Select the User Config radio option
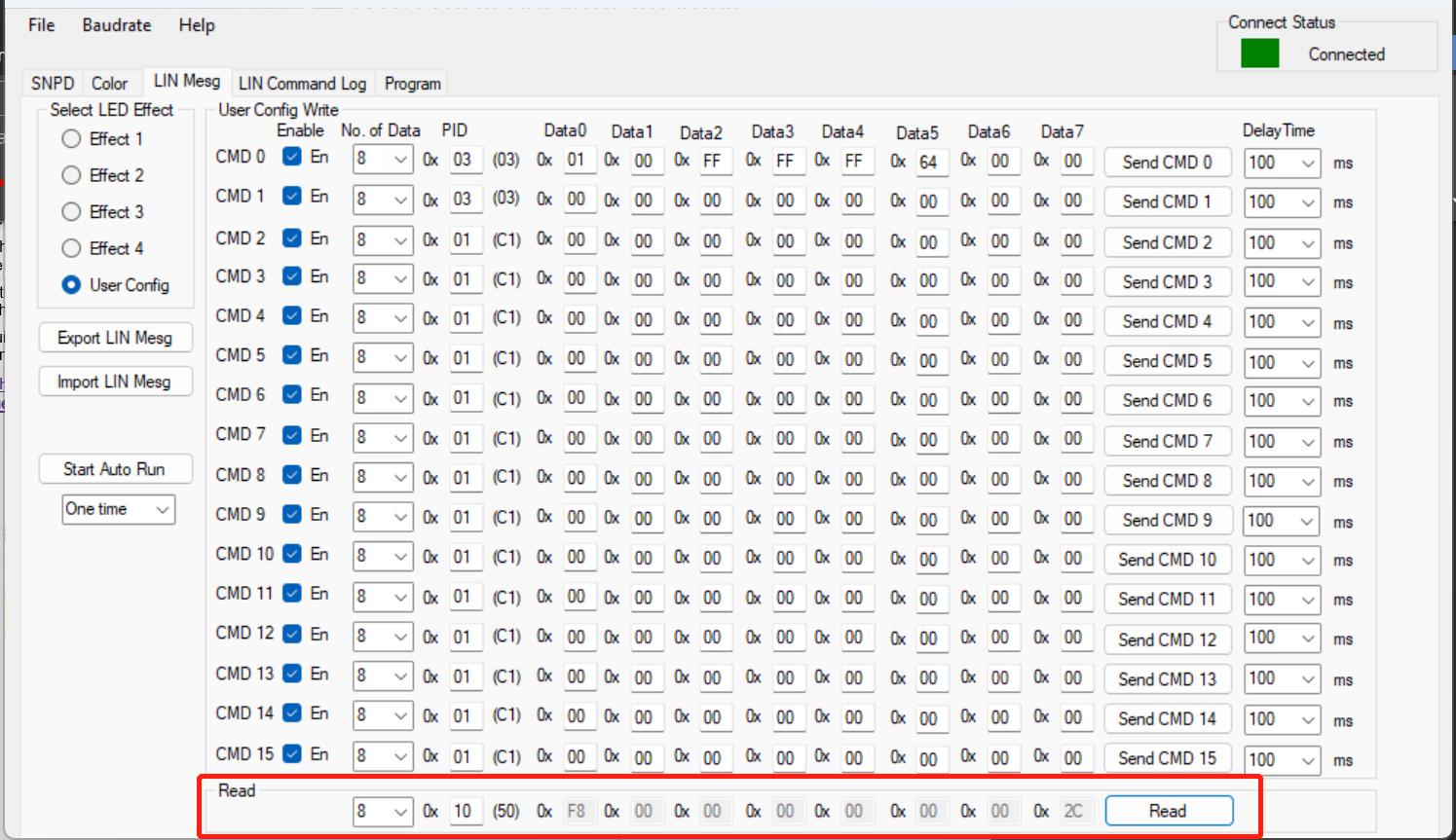 tap(71, 285)
